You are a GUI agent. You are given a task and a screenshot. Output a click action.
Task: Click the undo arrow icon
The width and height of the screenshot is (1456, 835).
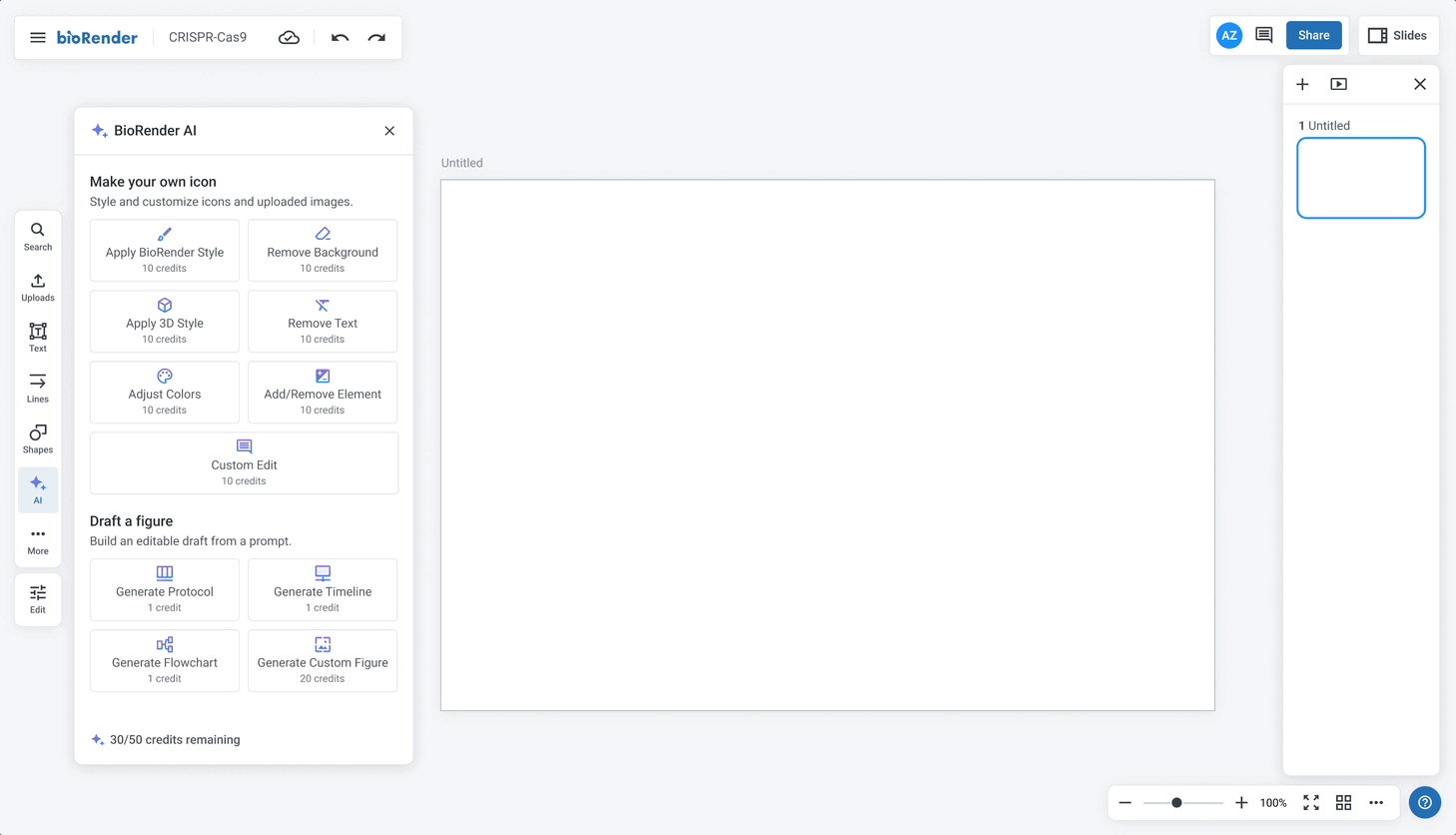(340, 38)
